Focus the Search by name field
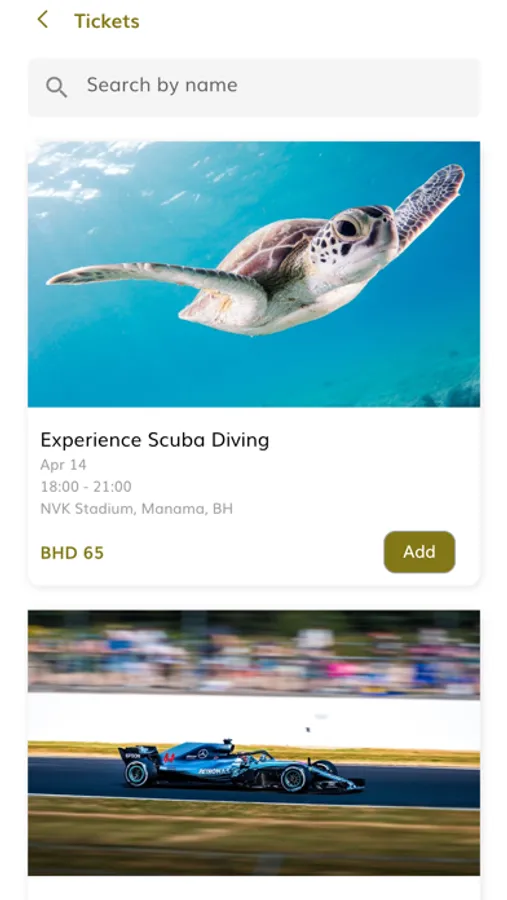The width and height of the screenshot is (507, 900). pyautogui.click(x=253, y=87)
